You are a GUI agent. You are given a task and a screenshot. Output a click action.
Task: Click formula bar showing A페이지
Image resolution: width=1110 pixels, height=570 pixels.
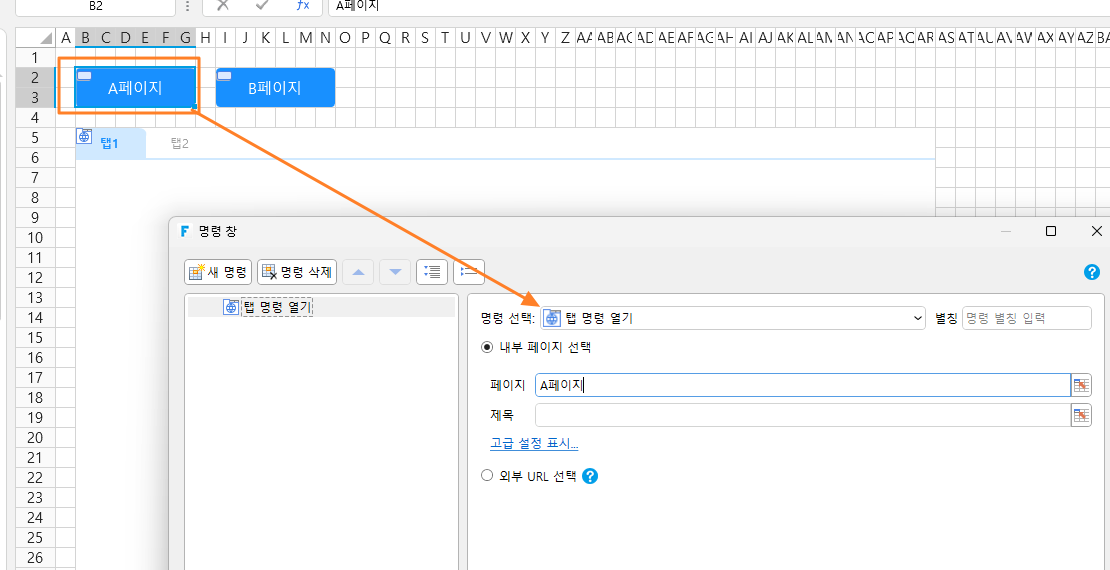click(x=719, y=6)
